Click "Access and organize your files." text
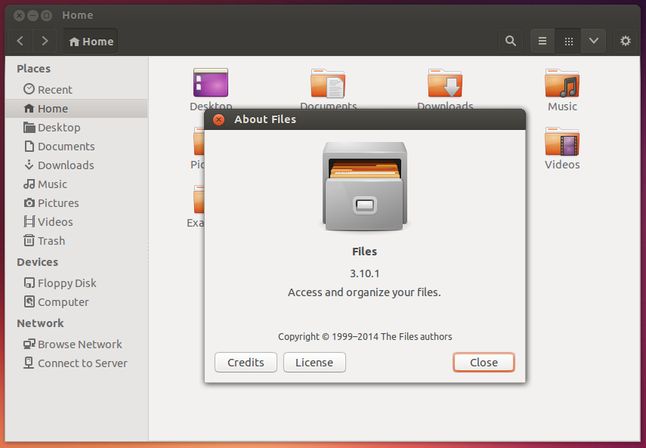The height and width of the screenshot is (448, 646). (364, 293)
